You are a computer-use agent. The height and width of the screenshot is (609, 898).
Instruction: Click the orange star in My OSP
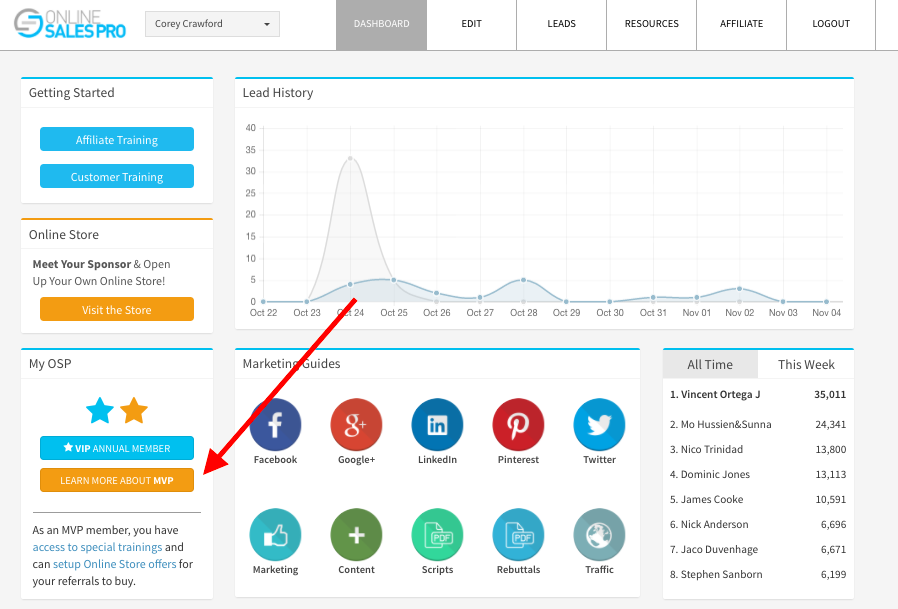134,410
